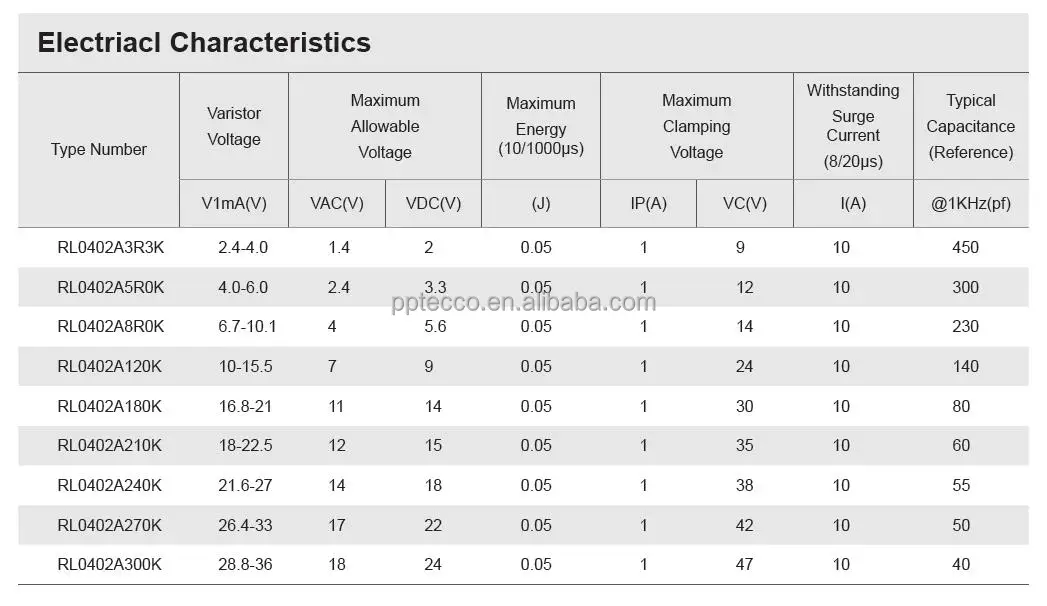Select the Maximum Clamping Voltage header
Screen dimensions: 1047x606
click(696, 127)
